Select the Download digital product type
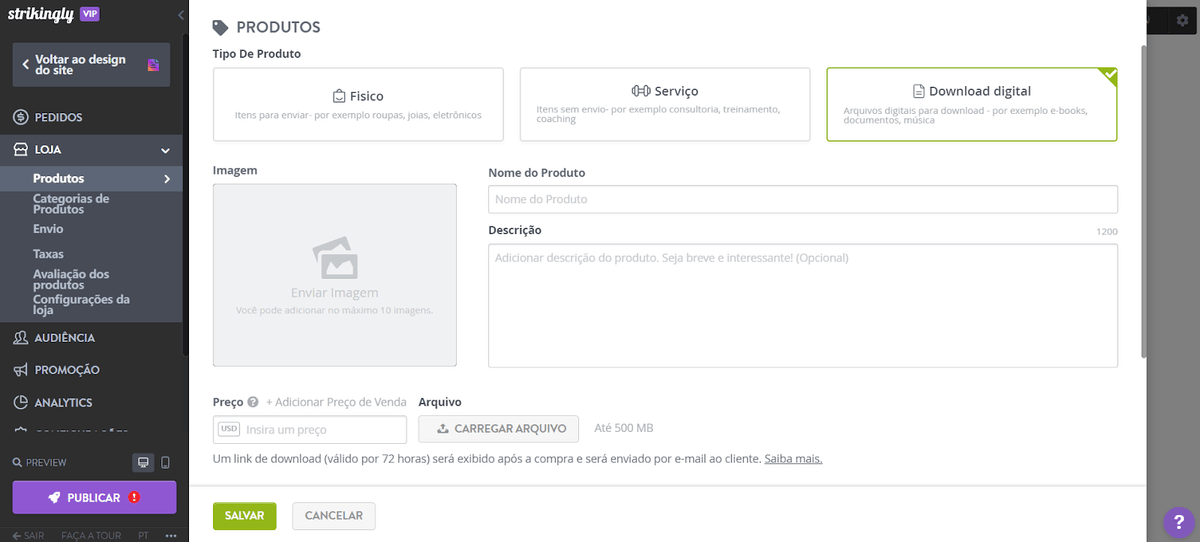Screen dimensions: 1200x542 972,105
